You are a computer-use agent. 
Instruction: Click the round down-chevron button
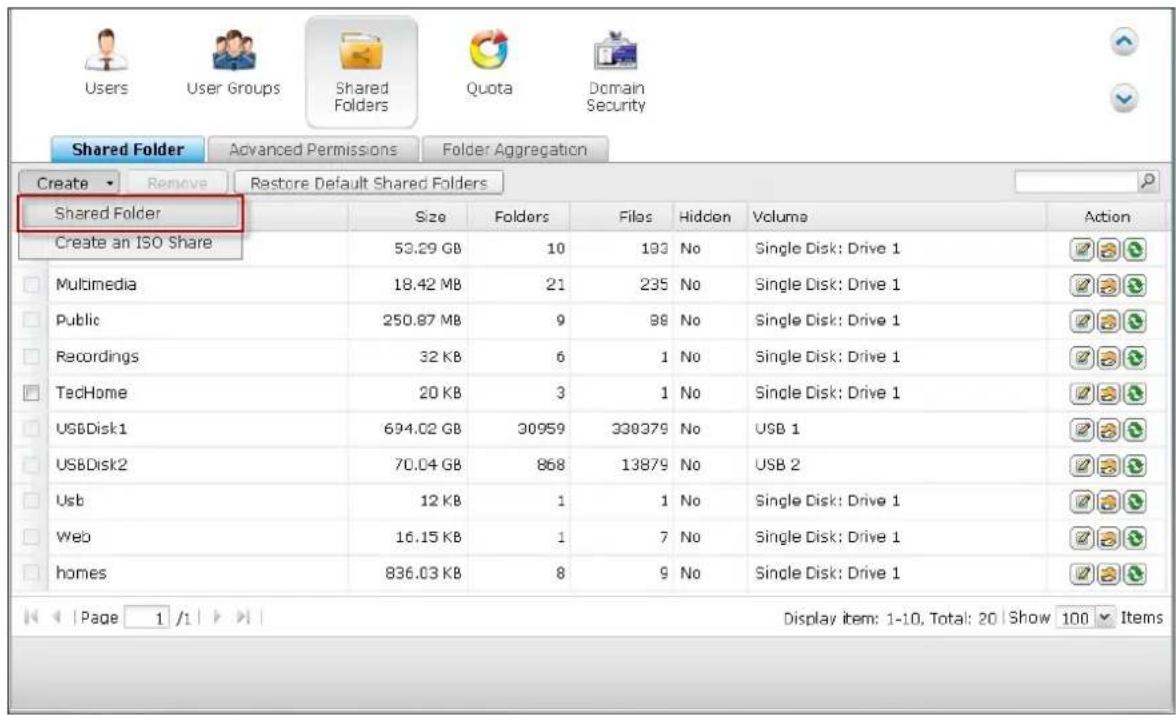1124,98
